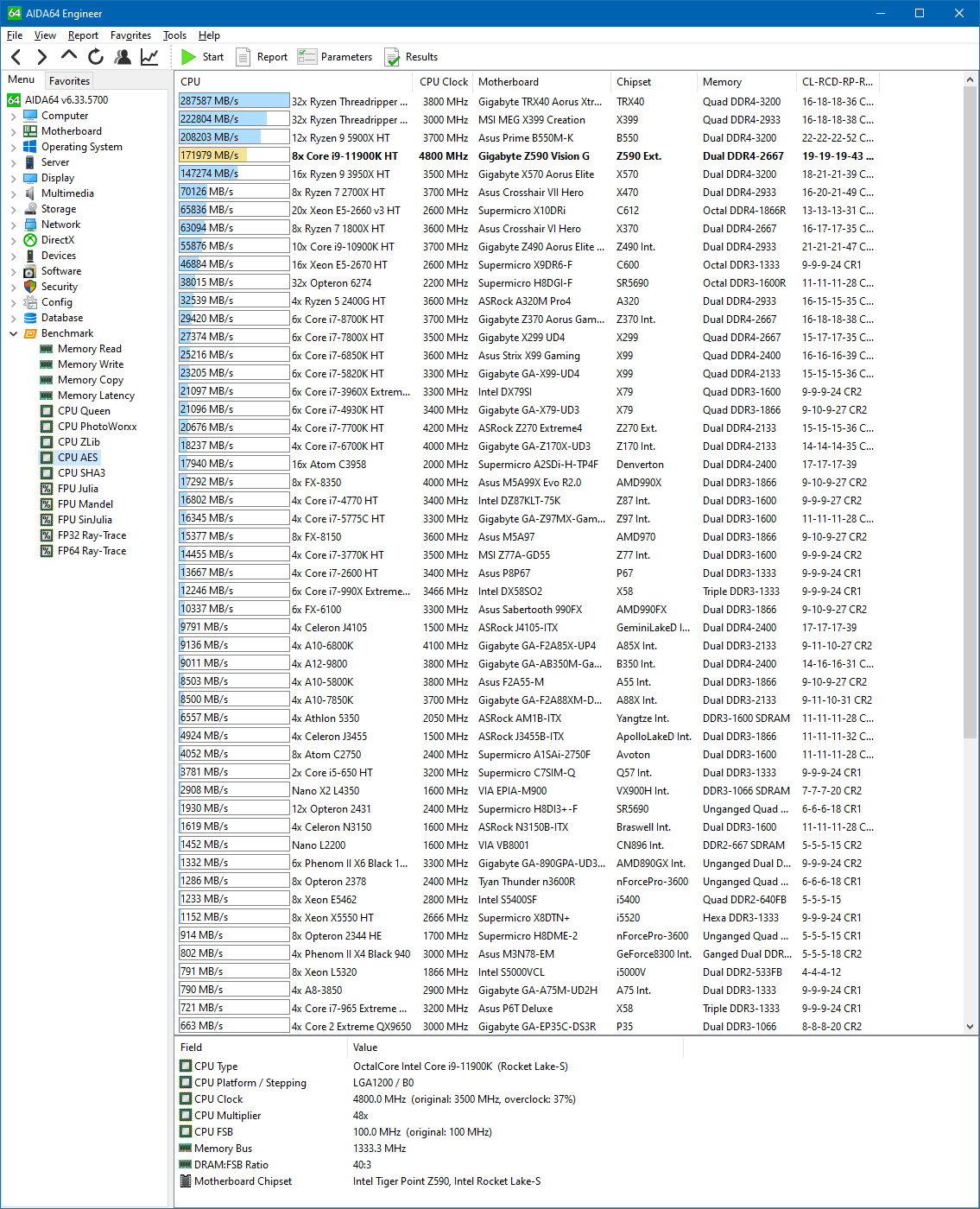
Task: Click the Motherboard icon in the tree
Action: coord(30,131)
